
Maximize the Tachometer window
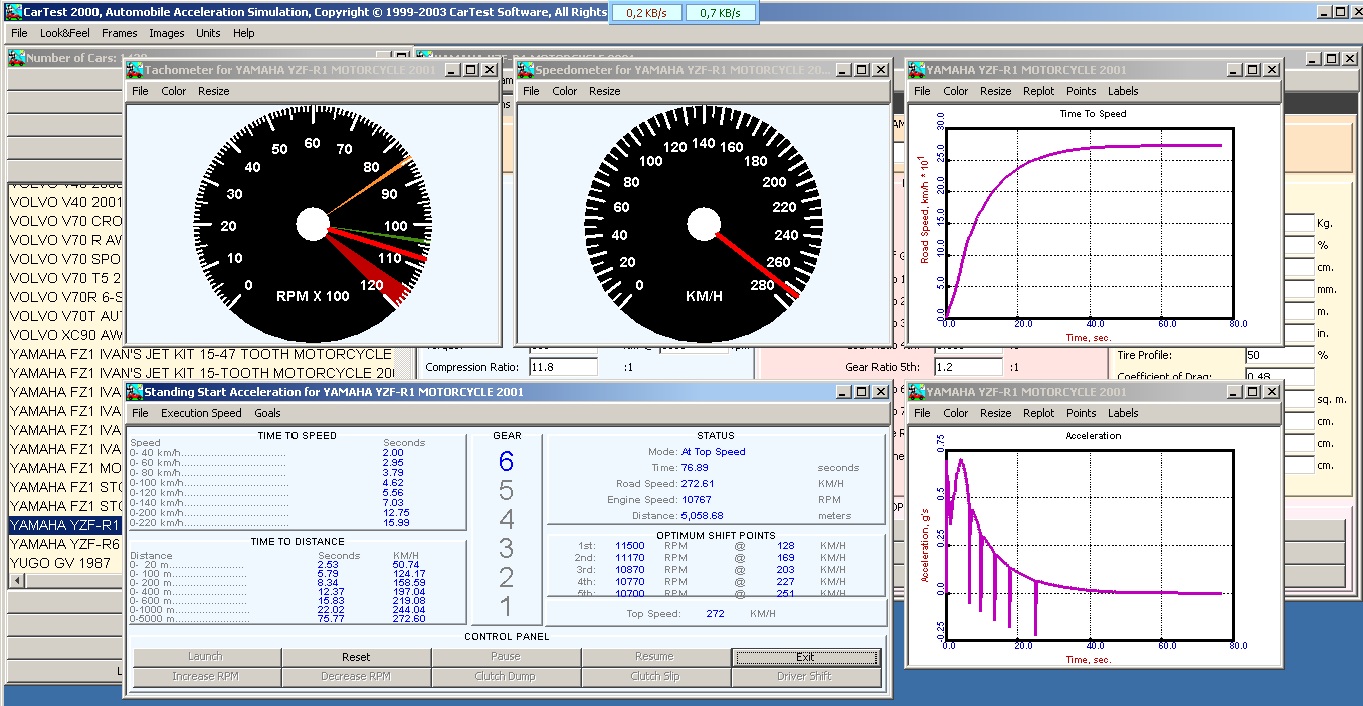470,70
